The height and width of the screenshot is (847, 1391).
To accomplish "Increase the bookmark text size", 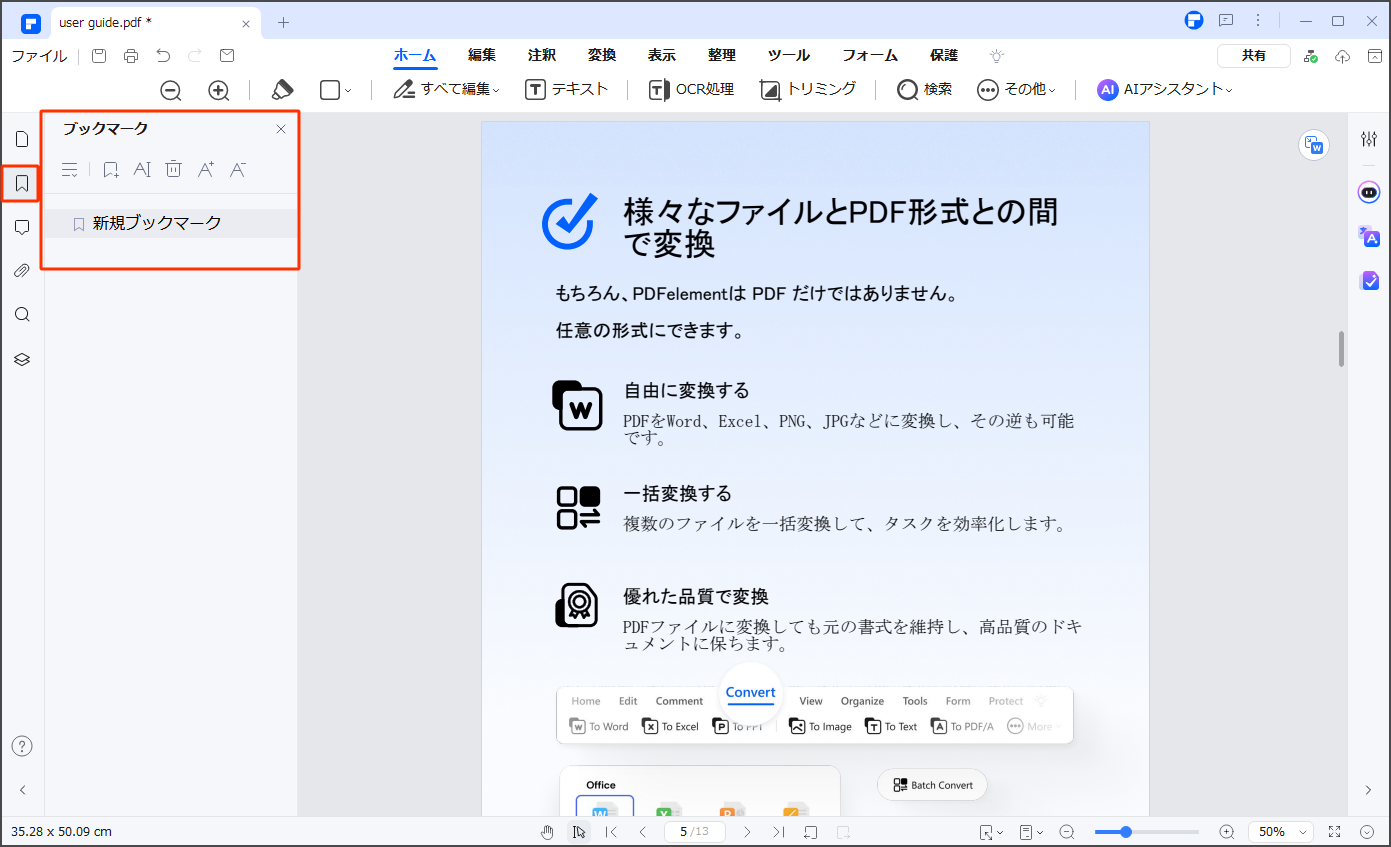I will (205, 169).
